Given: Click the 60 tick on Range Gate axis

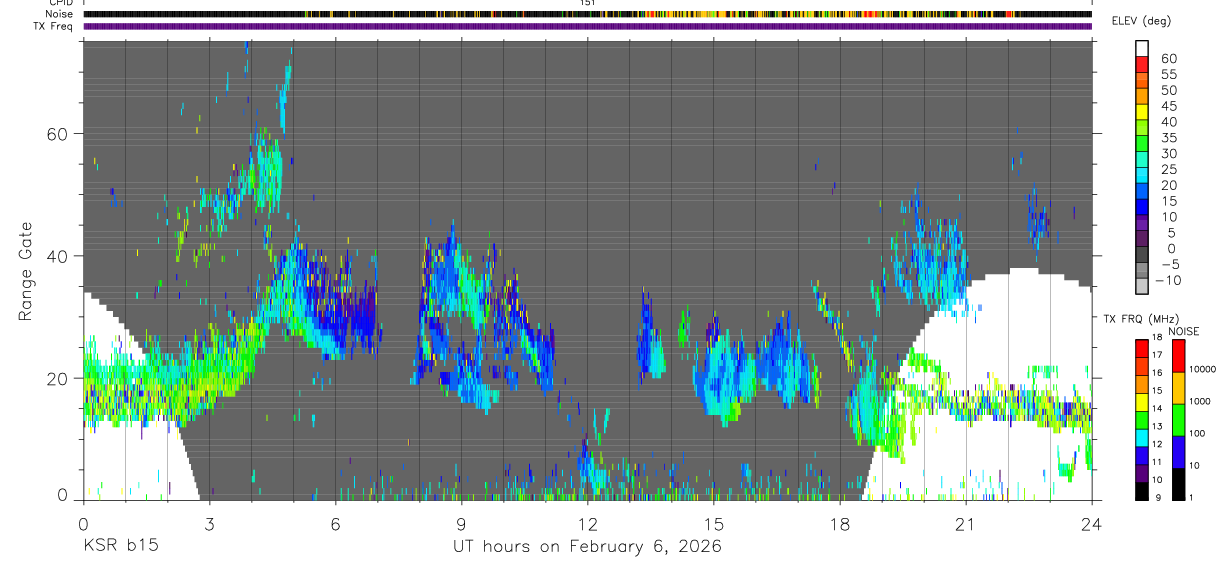Looking at the screenshot, I should [x=58, y=134].
